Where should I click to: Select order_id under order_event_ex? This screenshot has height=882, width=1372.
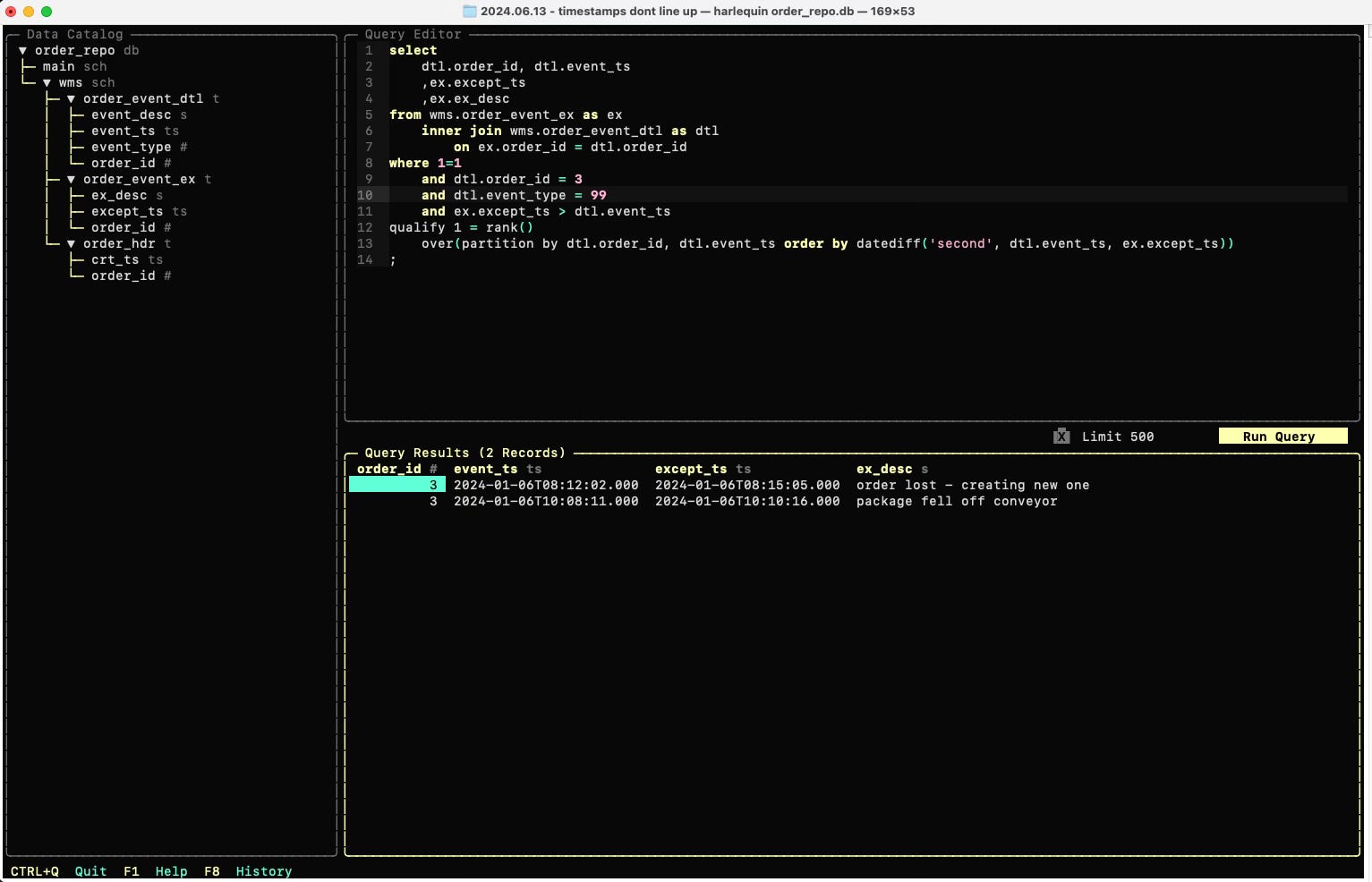coord(131,228)
